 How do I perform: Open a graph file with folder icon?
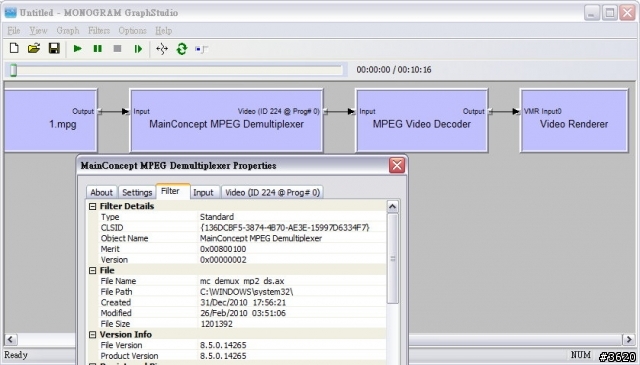coord(34,49)
